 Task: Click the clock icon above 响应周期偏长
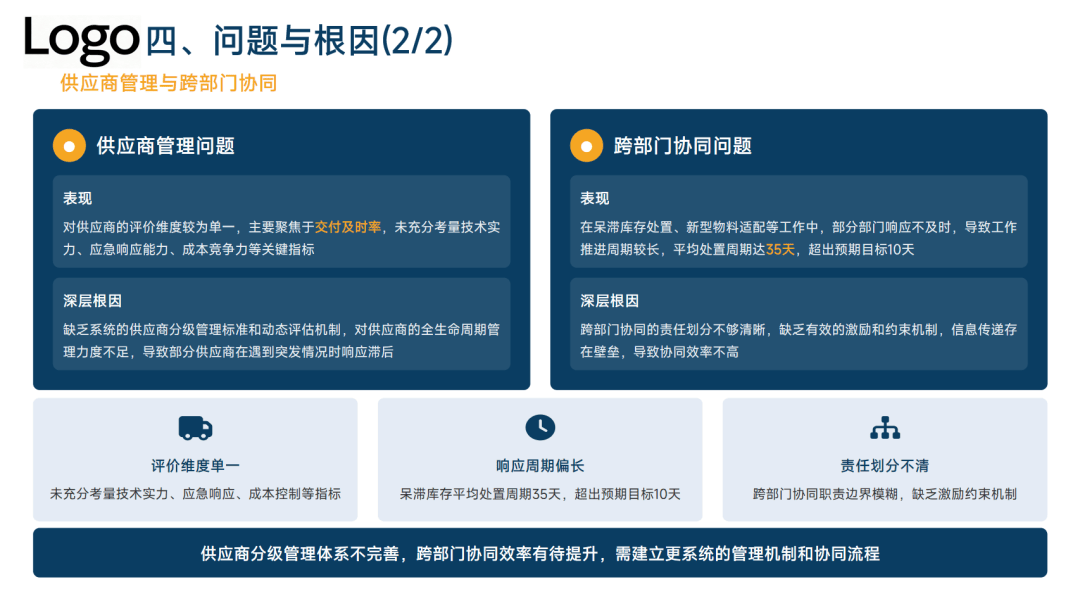pos(540,428)
